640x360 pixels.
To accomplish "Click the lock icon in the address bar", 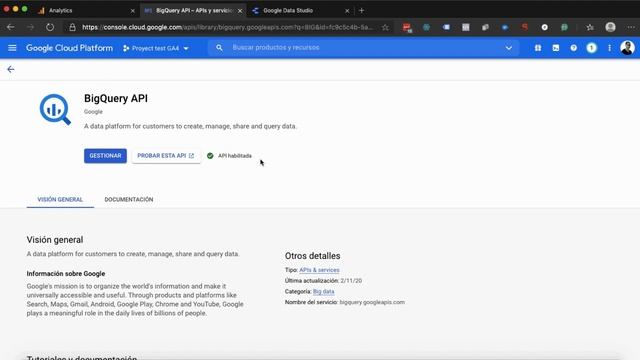I will [x=72, y=27].
